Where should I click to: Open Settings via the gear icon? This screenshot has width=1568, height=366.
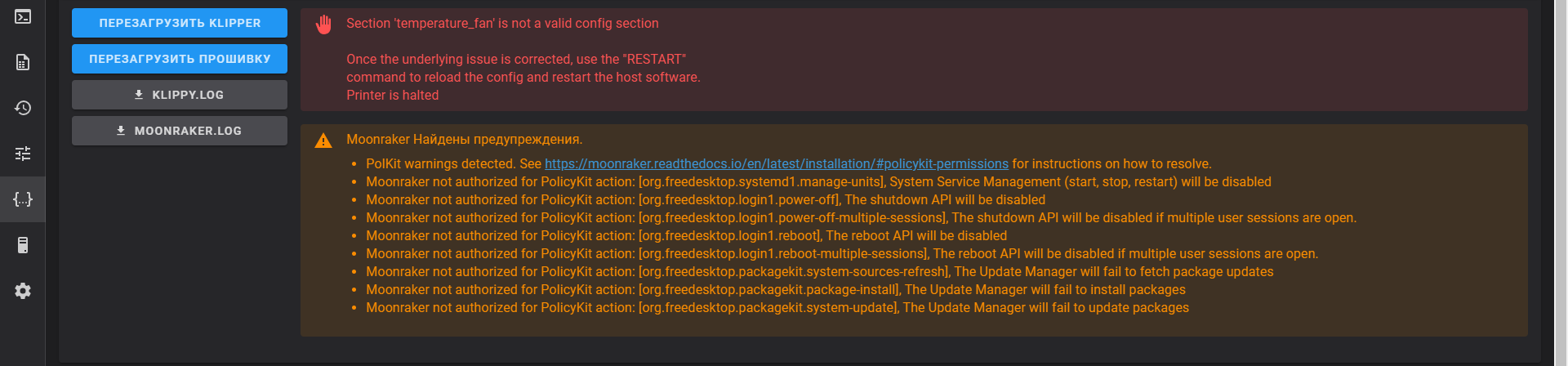click(x=23, y=291)
